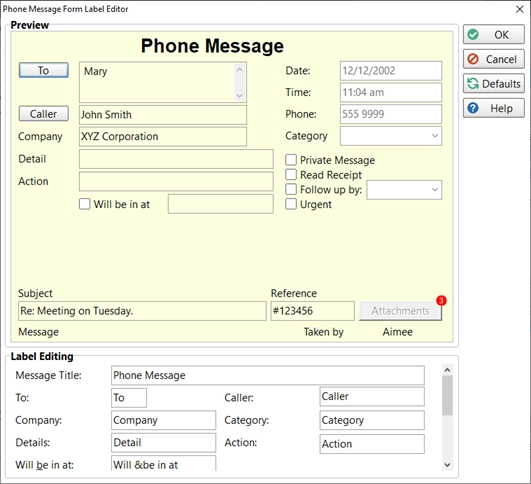Click the 'Will &be in at' edit field

click(x=164, y=463)
